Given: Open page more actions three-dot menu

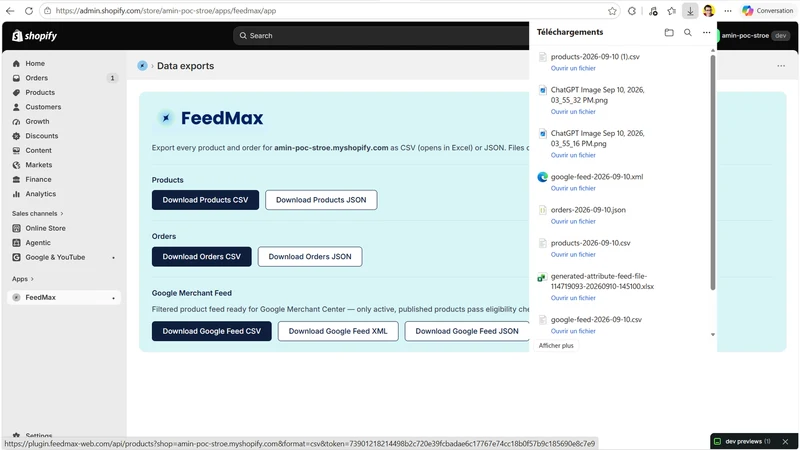Looking at the screenshot, I should tap(781, 66).
